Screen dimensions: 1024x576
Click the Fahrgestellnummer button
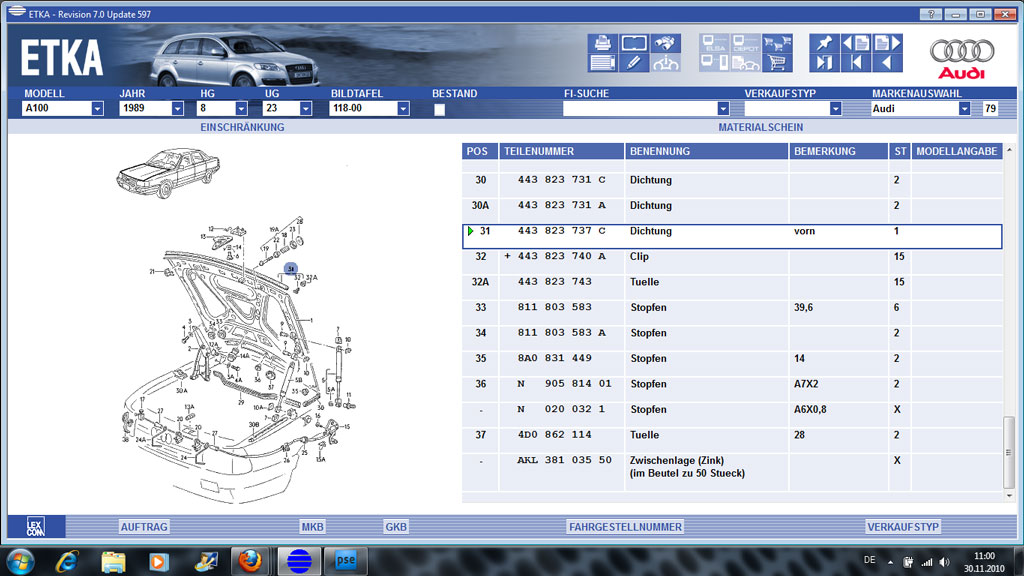(625, 527)
